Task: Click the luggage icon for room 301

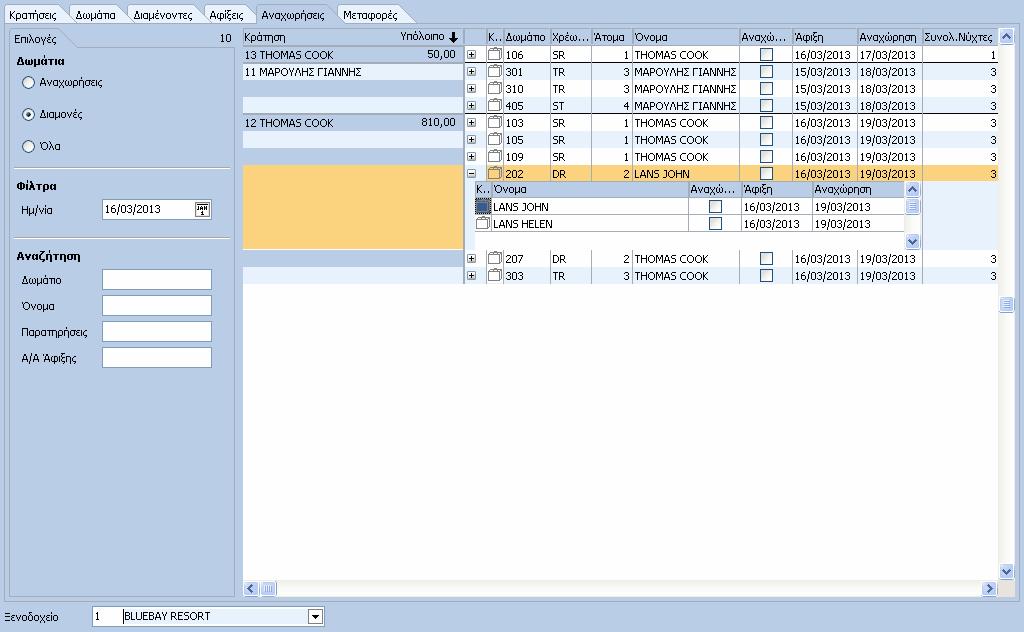Action: [x=495, y=71]
